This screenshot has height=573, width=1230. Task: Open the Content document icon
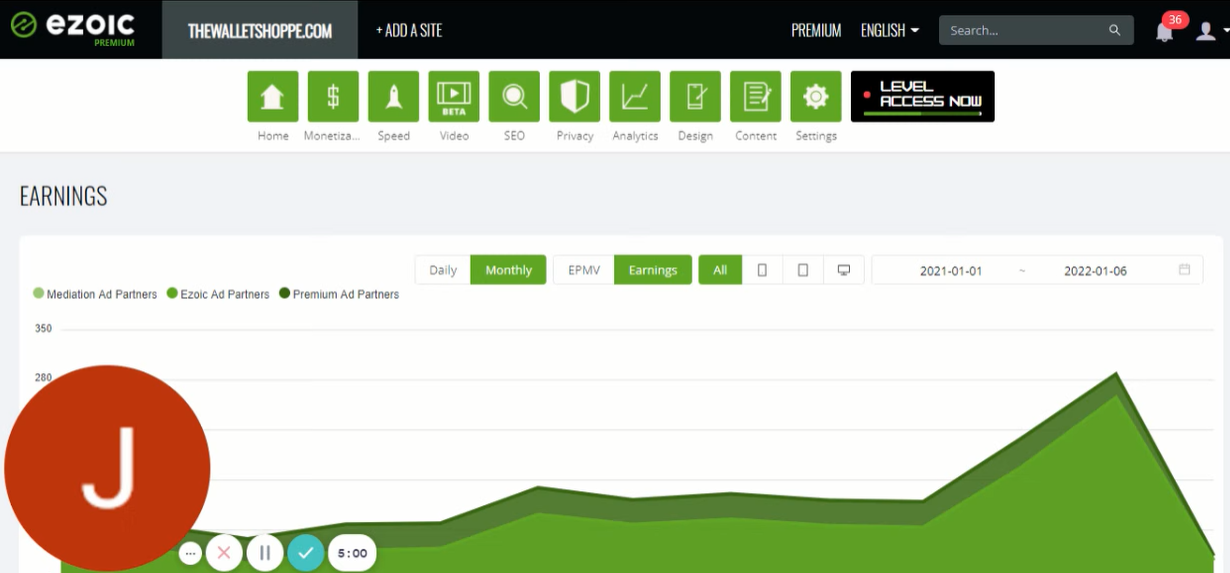[756, 96]
